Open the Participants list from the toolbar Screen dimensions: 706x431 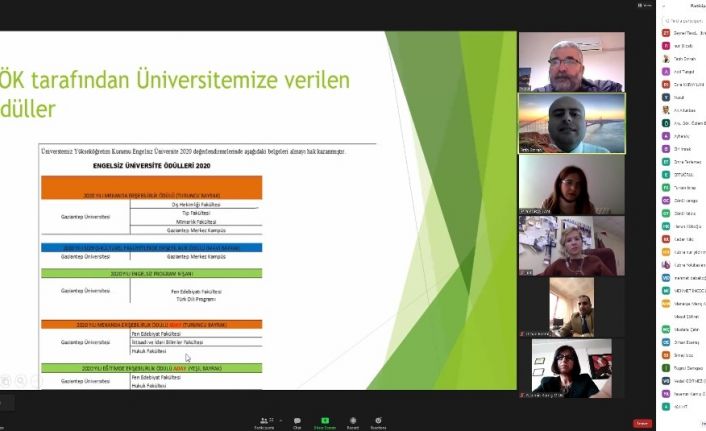pos(264,421)
